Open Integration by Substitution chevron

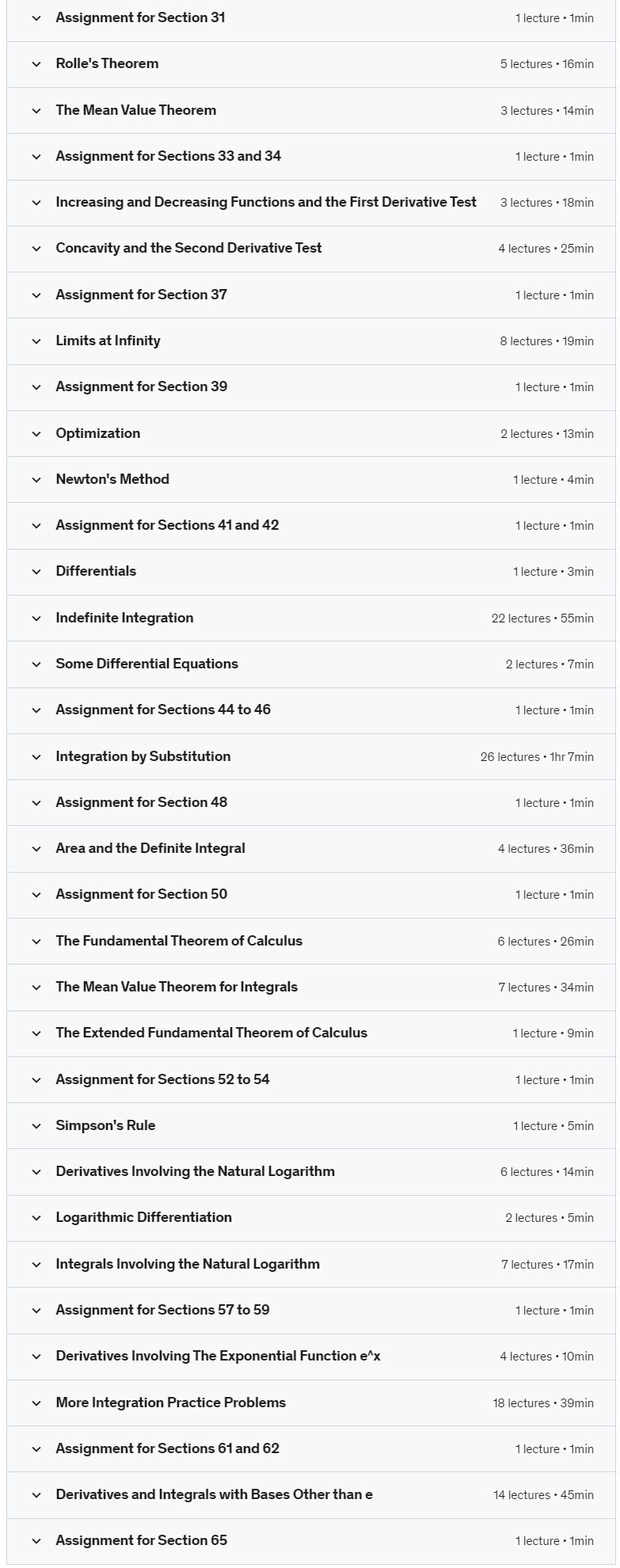(36, 757)
